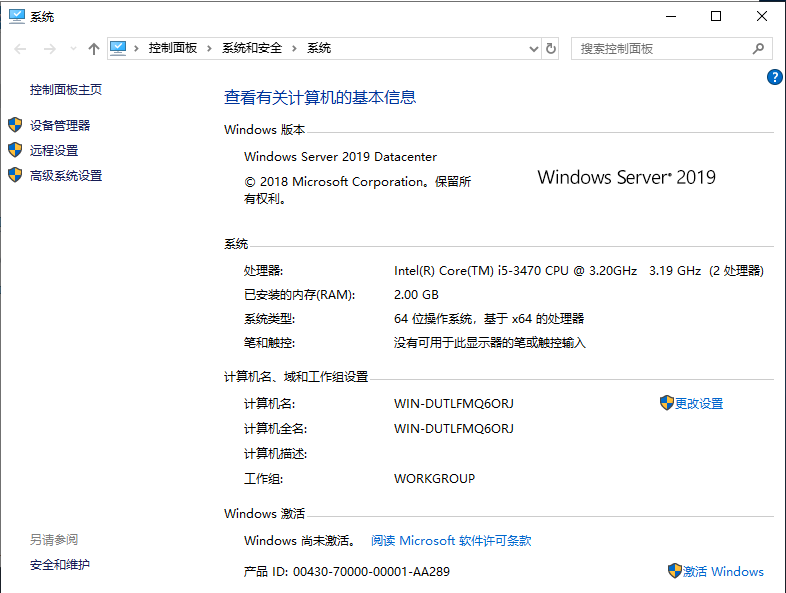The width and height of the screenshot is (786, 593).
Task: Refresh the address bar location
Action: coord(551,48)
